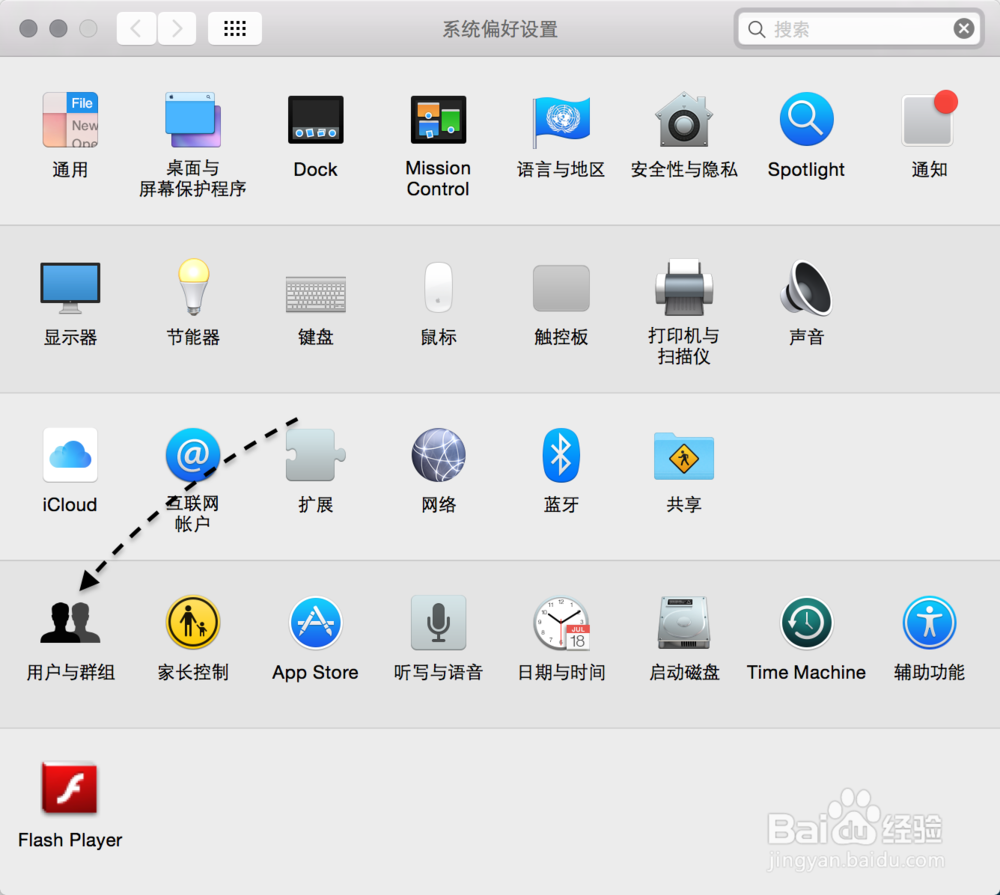
Task: Open the App Store settings
Action: point(315,622)
